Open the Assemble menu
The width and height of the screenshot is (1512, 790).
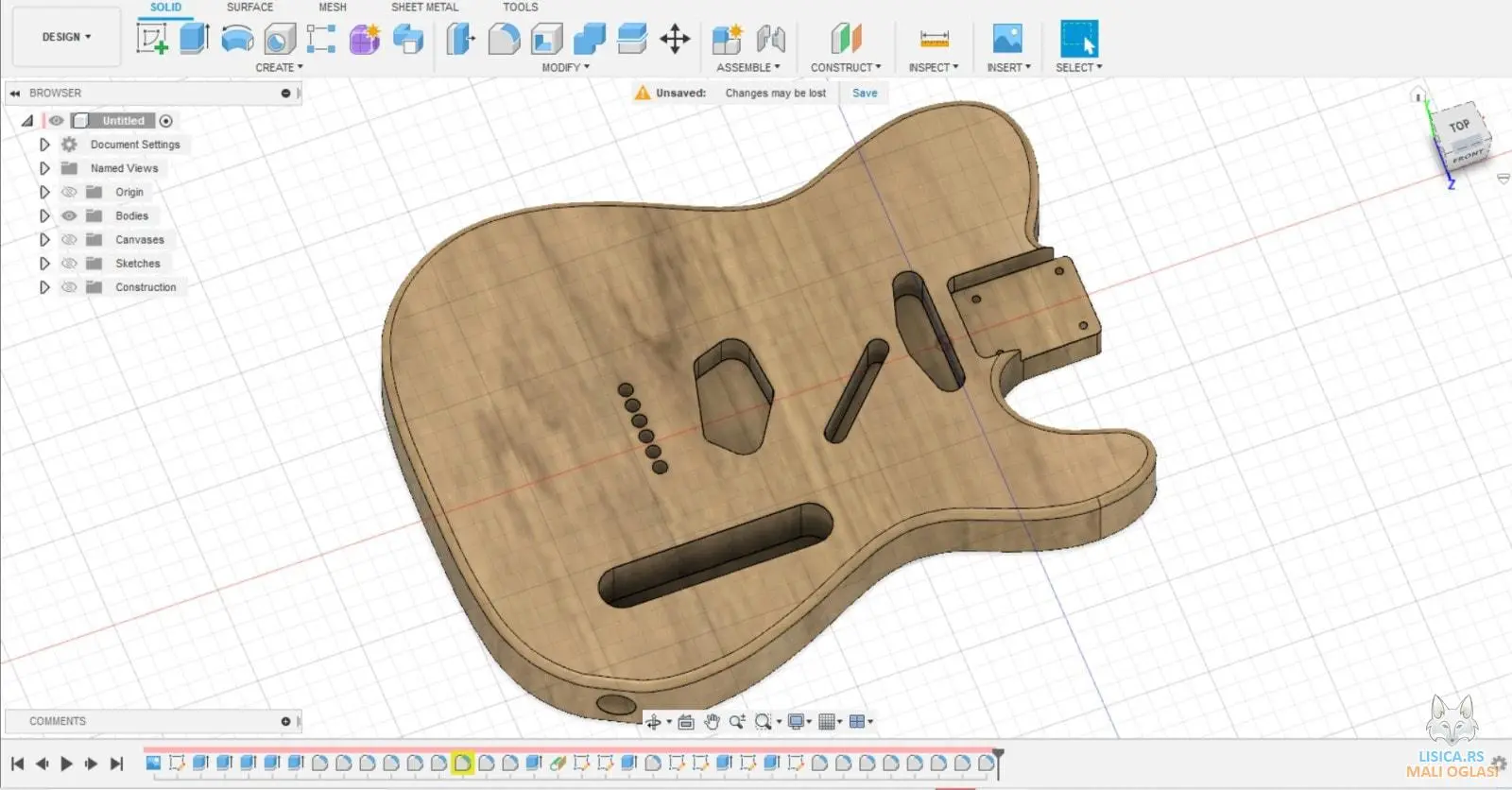(748, 67)
